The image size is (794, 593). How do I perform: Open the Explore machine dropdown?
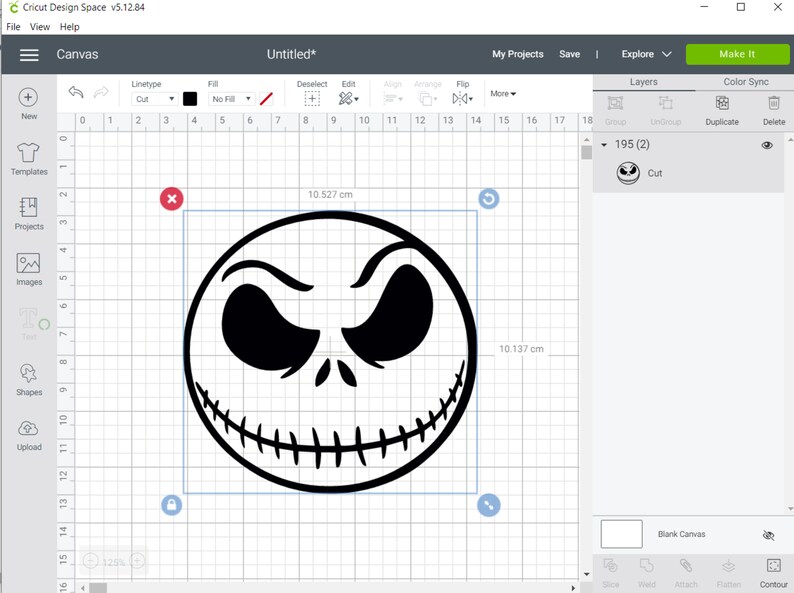coord(646,54)
